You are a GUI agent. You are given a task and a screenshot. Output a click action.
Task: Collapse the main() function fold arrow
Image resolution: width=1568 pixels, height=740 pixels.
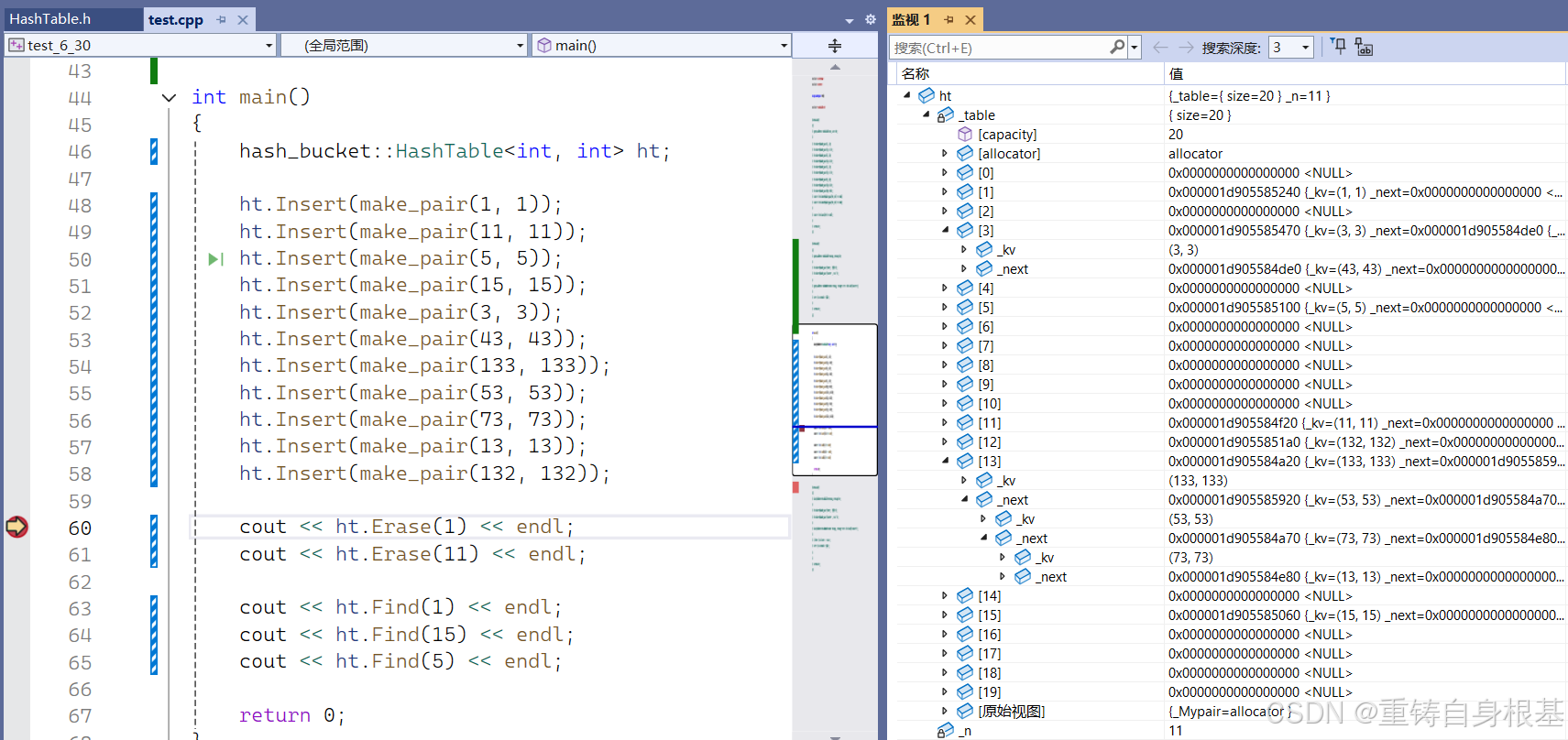pyautogui.click(x=169, y=97)
